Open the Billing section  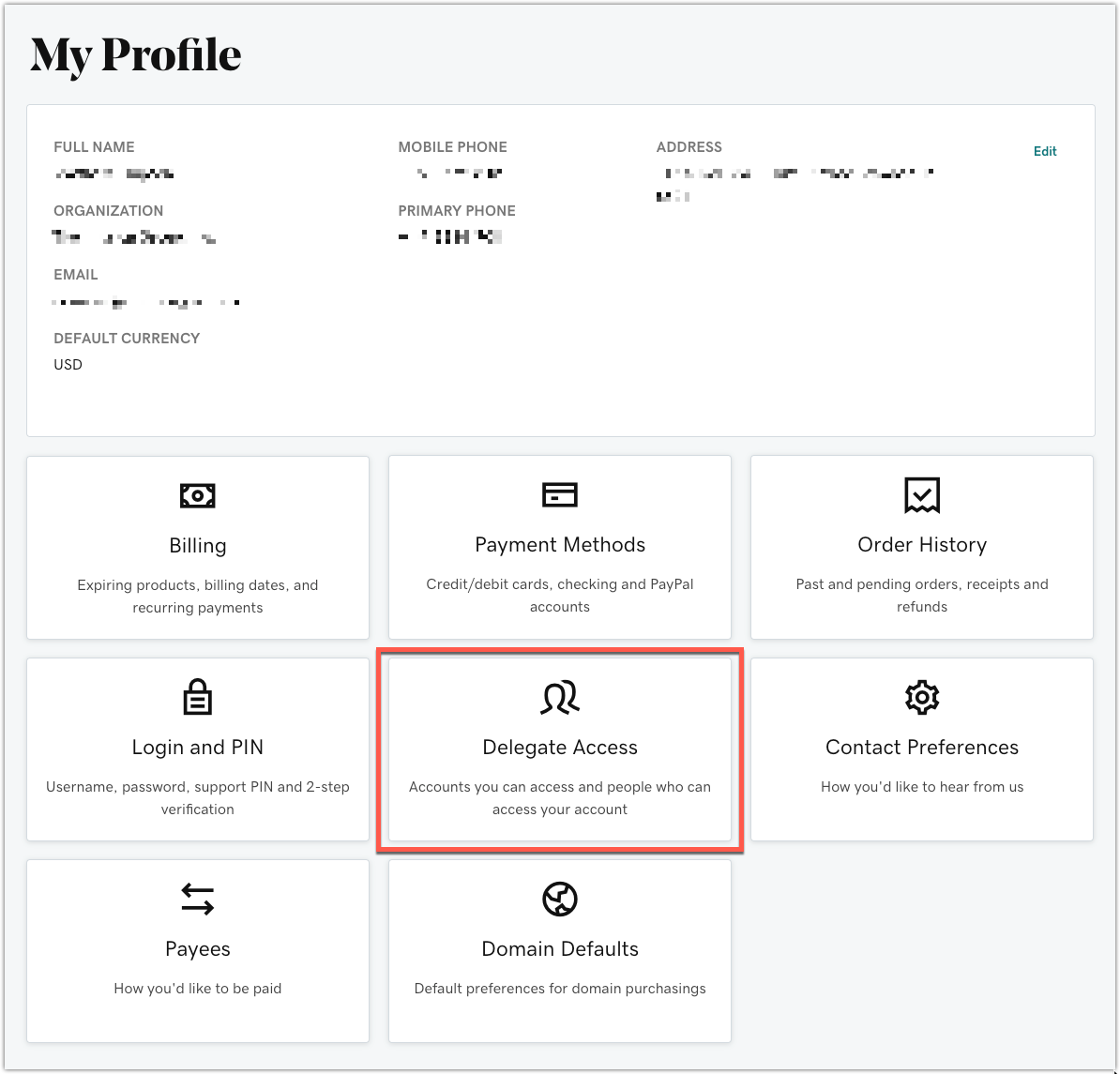197,545
